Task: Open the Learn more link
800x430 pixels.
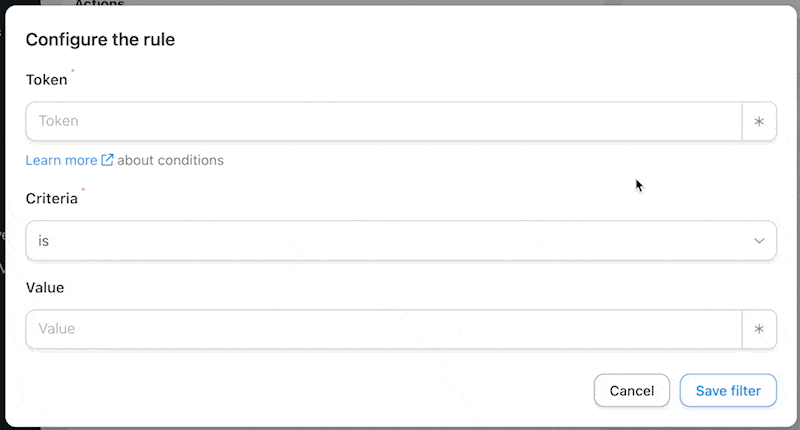Action: [x=61, y=160]
